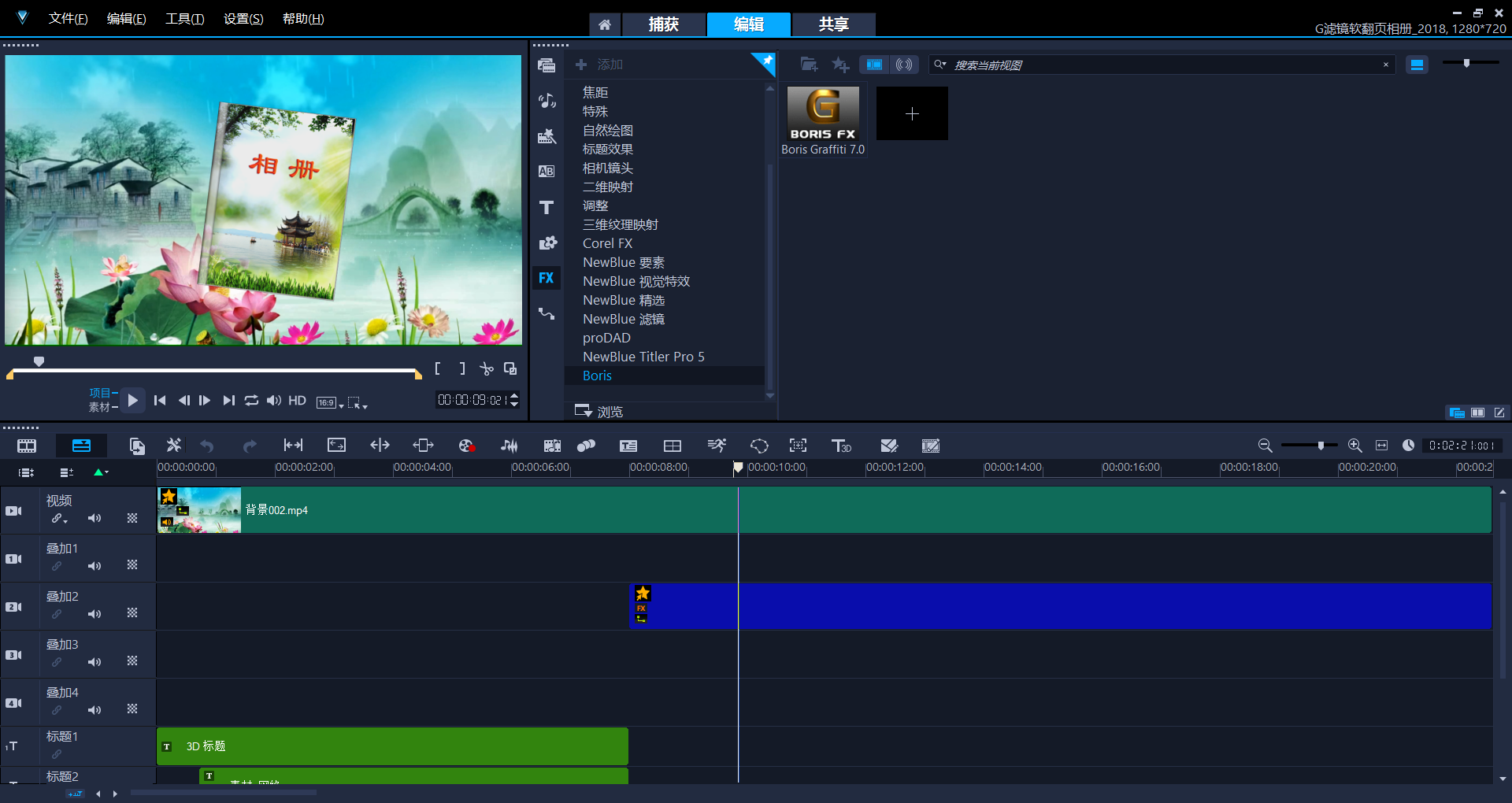
Task: Switch to Timeline view icon
Action: click(81, 446)
